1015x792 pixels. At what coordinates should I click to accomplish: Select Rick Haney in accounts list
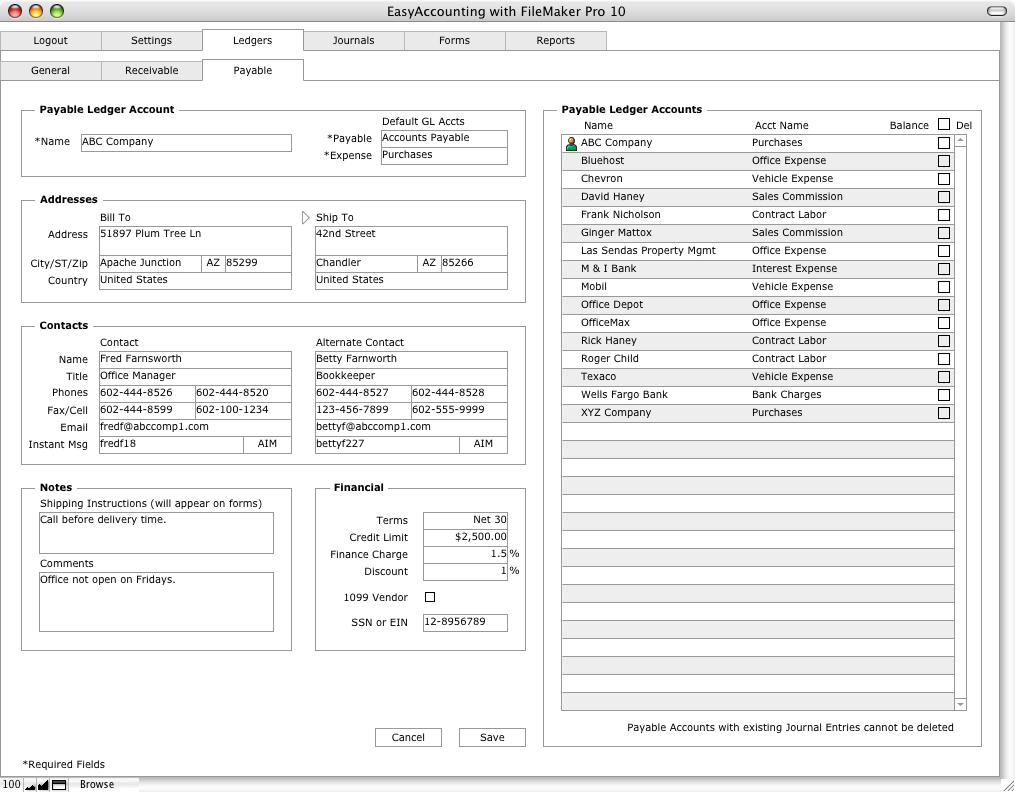[757, 341]
